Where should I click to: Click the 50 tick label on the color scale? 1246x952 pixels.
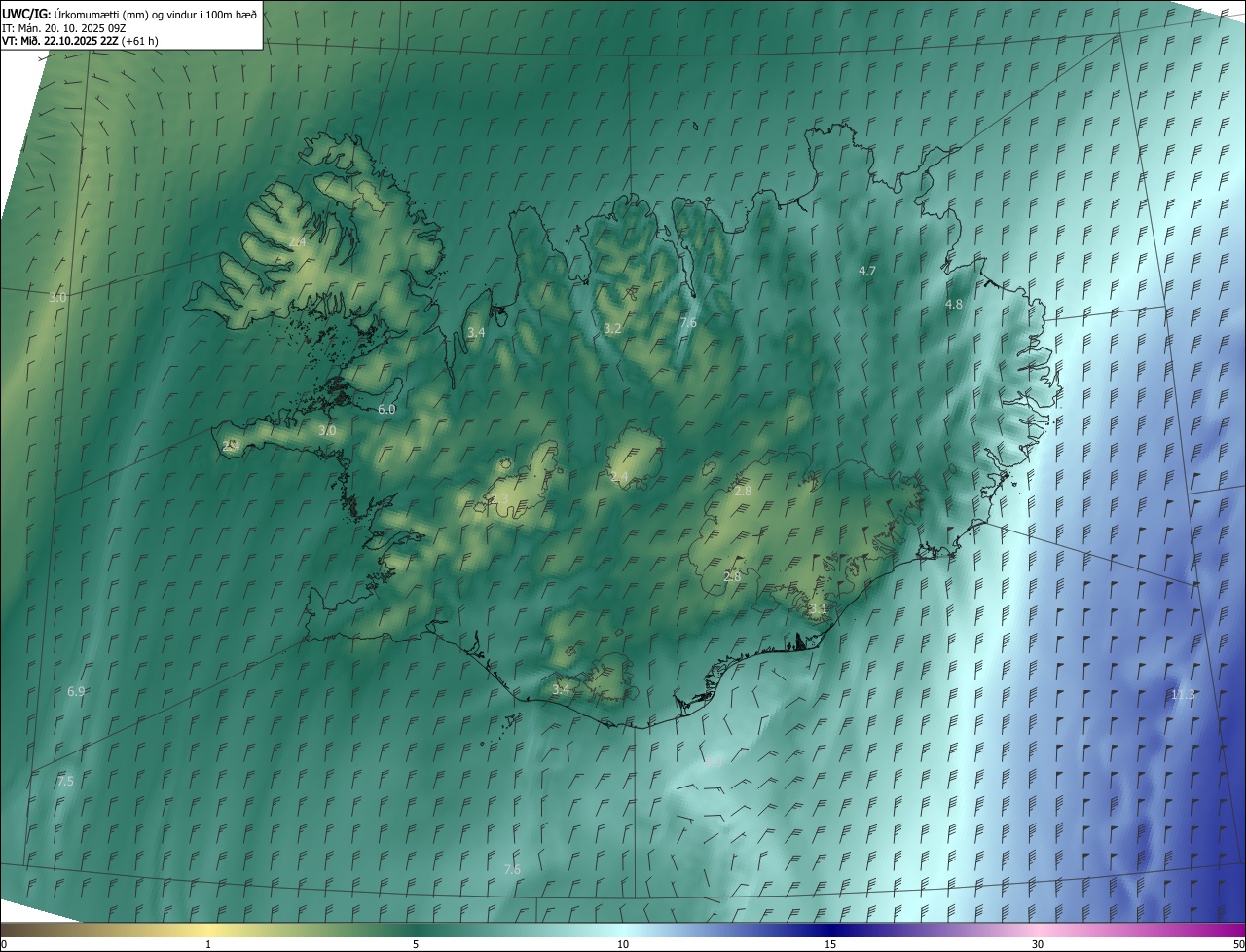point(1238,944)
